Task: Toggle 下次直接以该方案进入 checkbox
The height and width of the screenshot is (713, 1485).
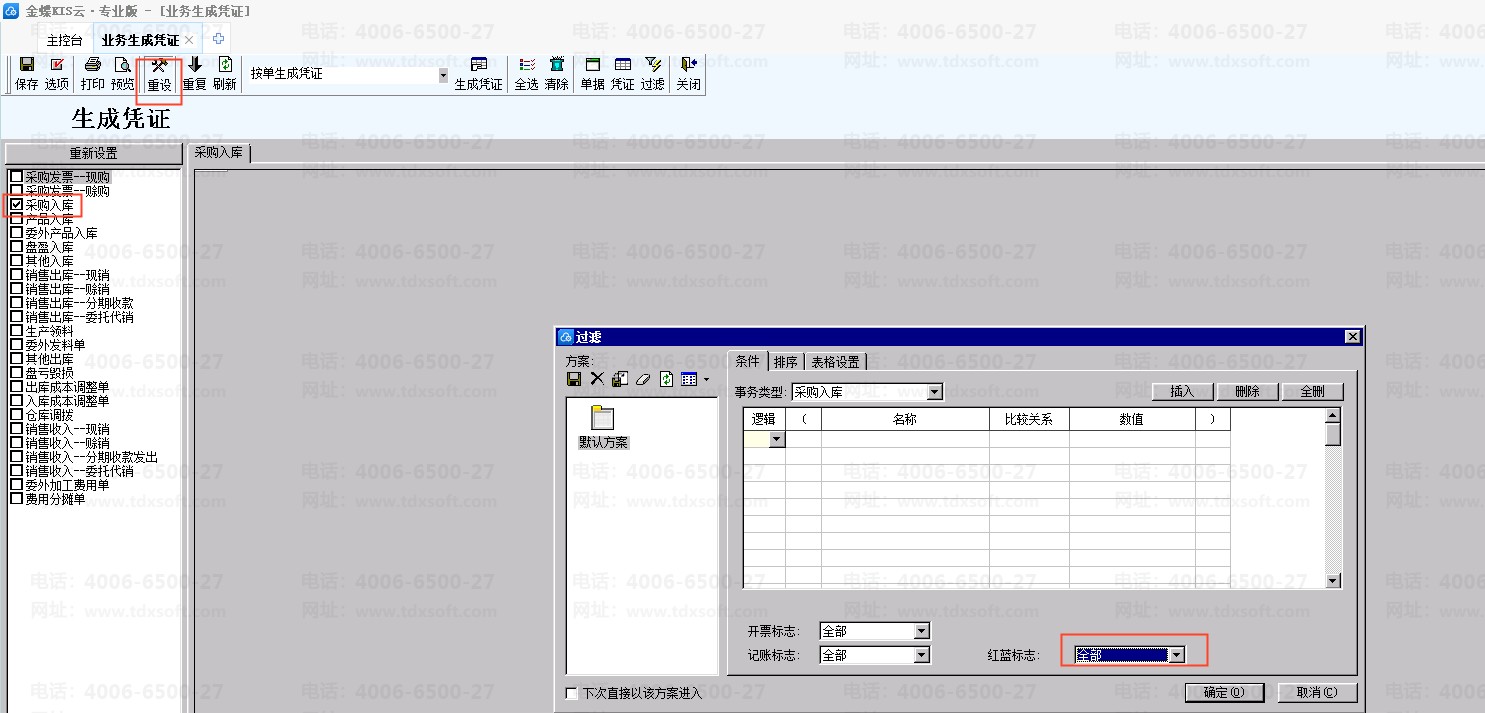Action: 572,693
